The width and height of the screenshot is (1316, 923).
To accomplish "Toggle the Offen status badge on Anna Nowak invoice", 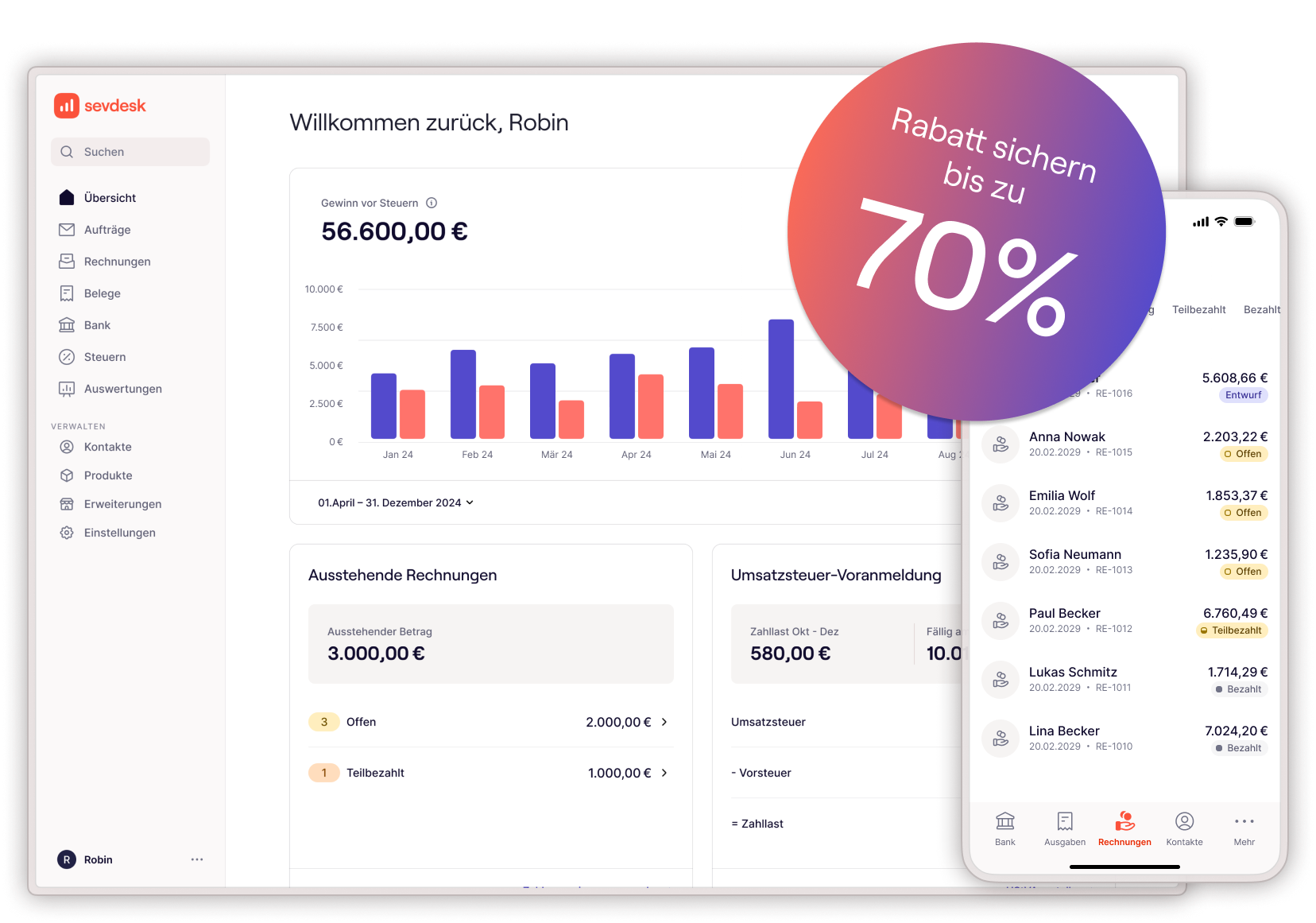I will click(x=1244, y=454).
